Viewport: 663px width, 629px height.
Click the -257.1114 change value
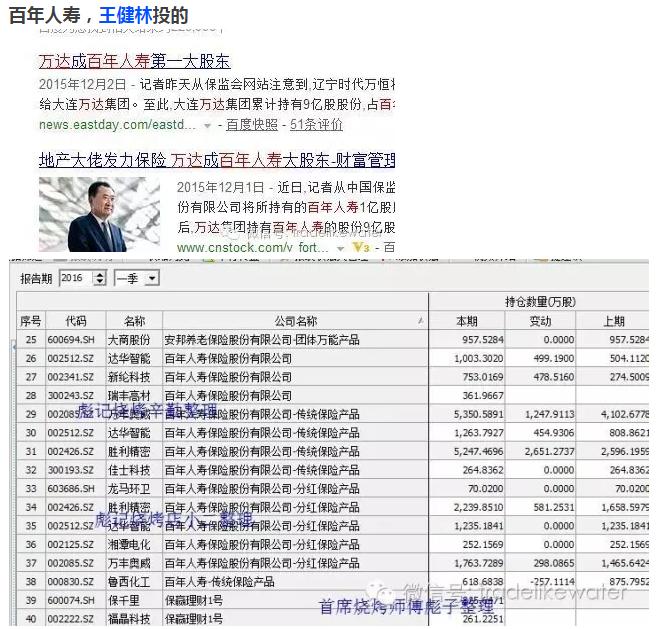552,582
